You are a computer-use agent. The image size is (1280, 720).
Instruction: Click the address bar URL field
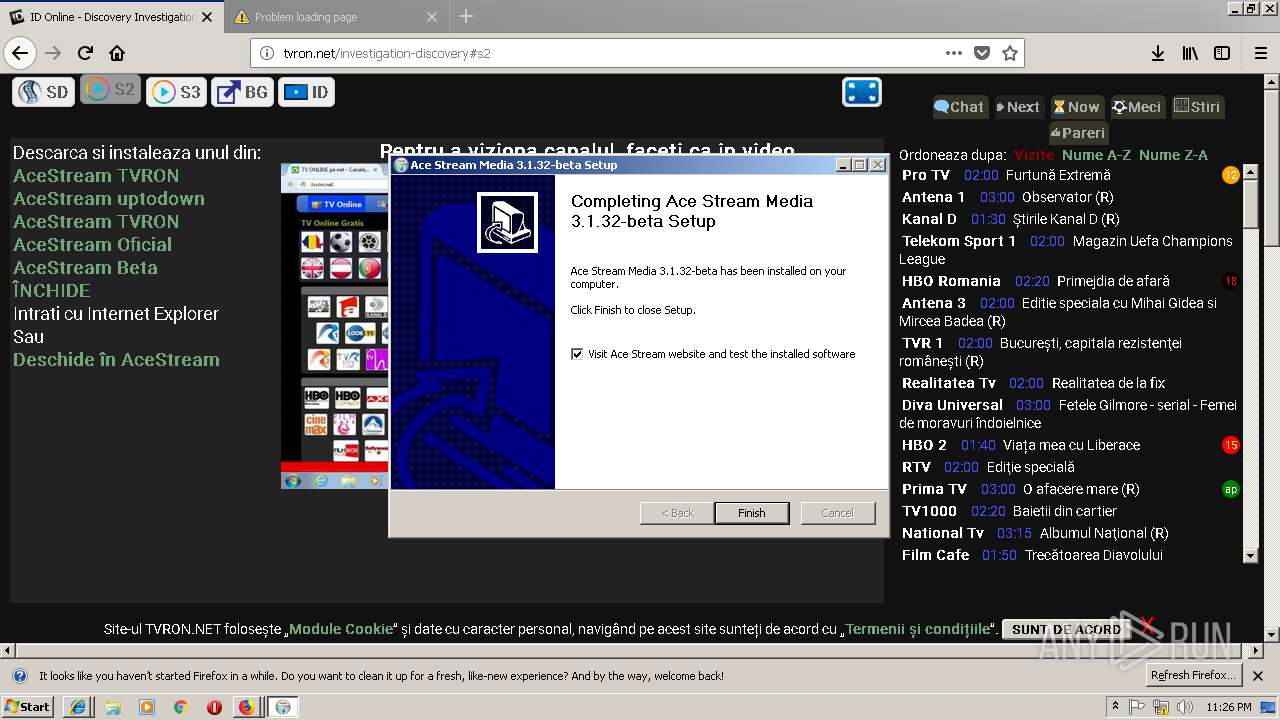[610, 53]
